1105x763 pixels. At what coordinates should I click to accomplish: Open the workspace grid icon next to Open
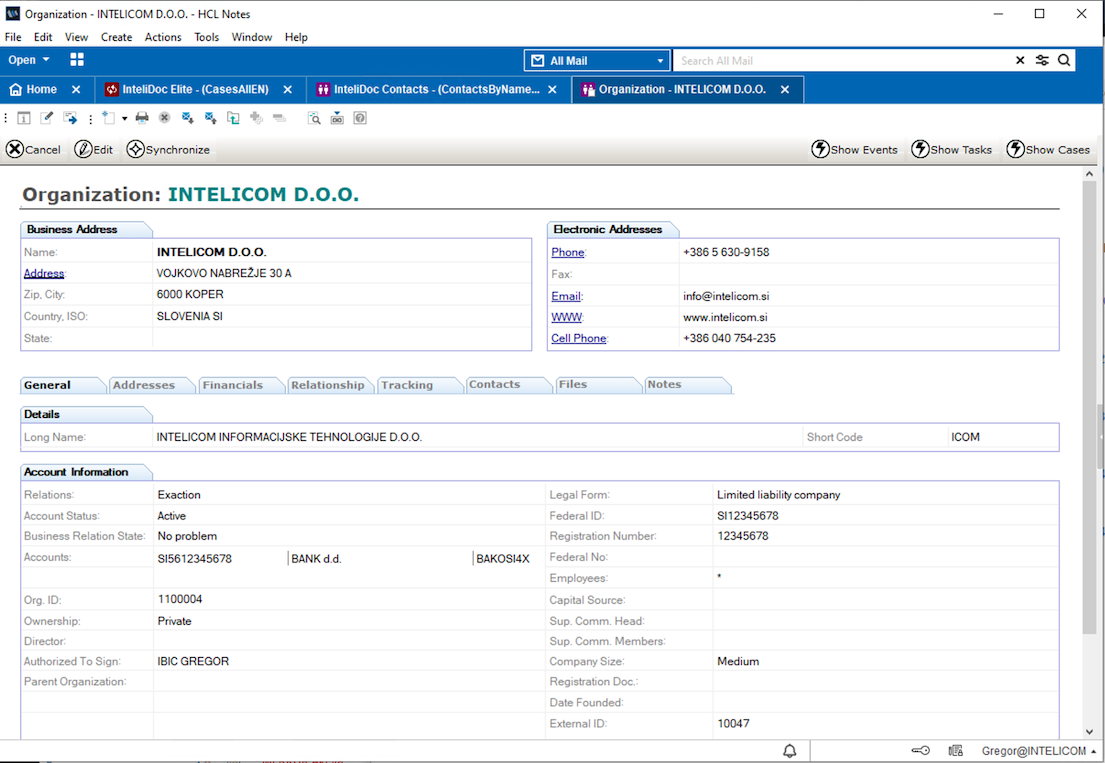[x=77, y=60]
